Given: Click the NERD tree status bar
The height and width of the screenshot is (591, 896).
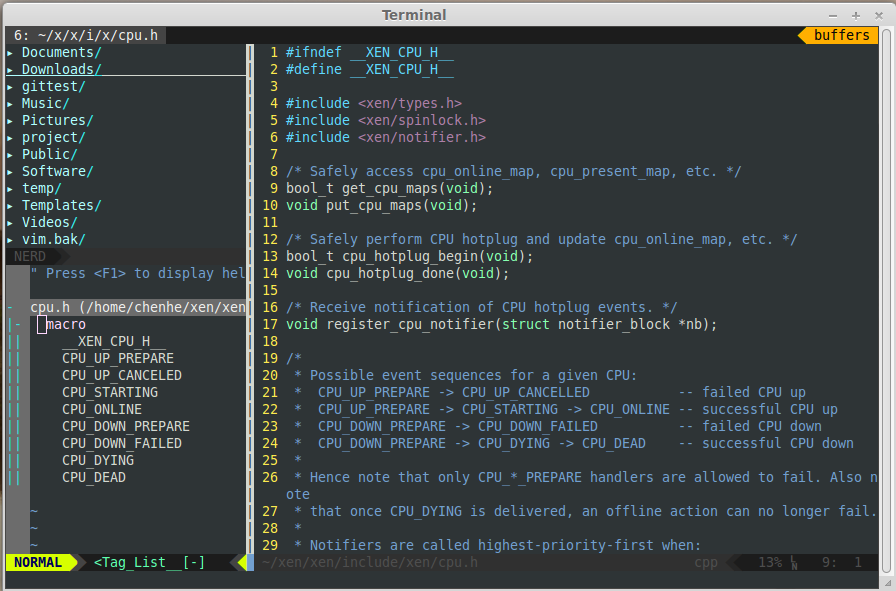Looking at the screenshot, I should pyautogui.click(x=30, y=256).
